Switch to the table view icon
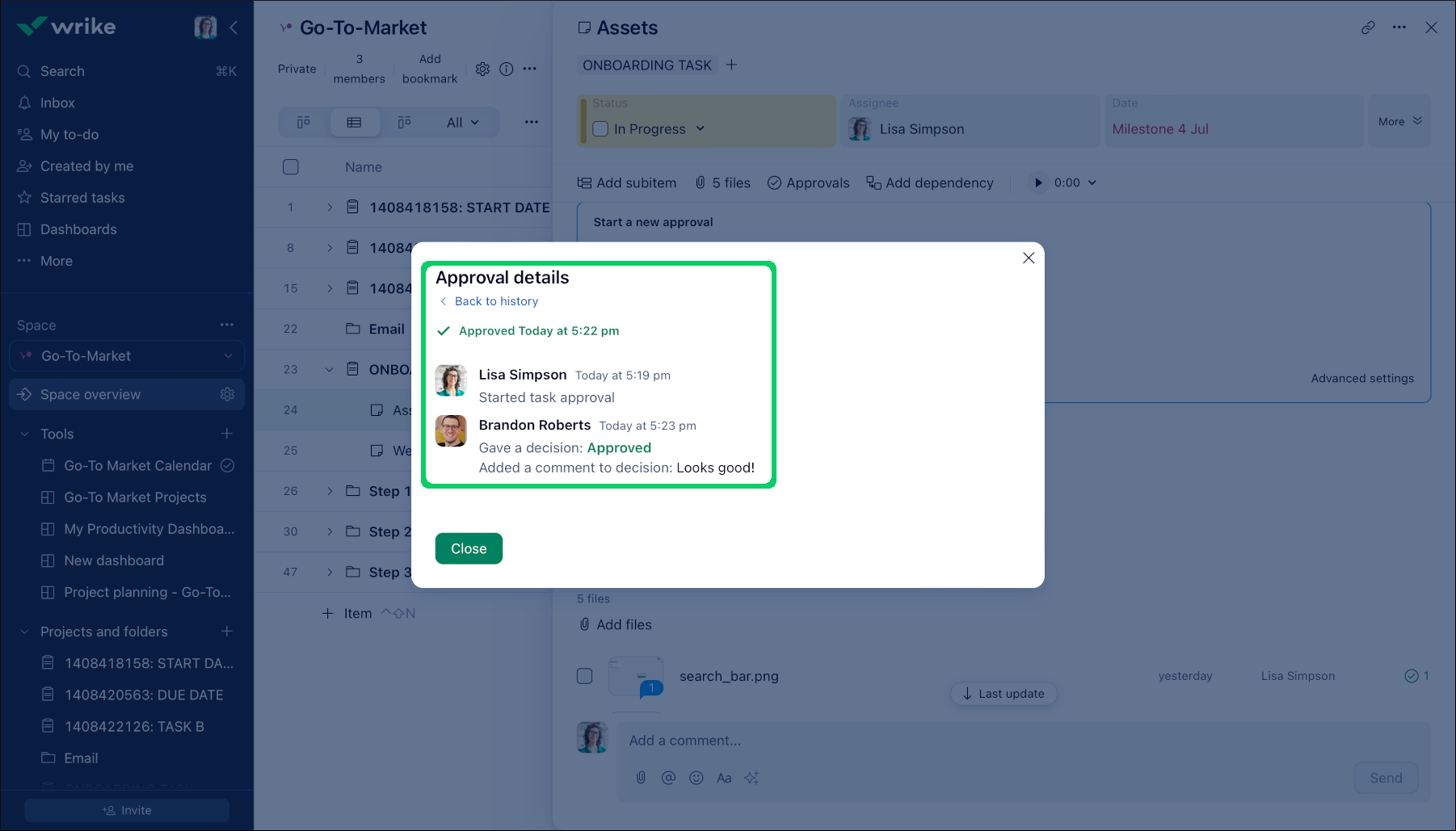 [x=354, y=123]
